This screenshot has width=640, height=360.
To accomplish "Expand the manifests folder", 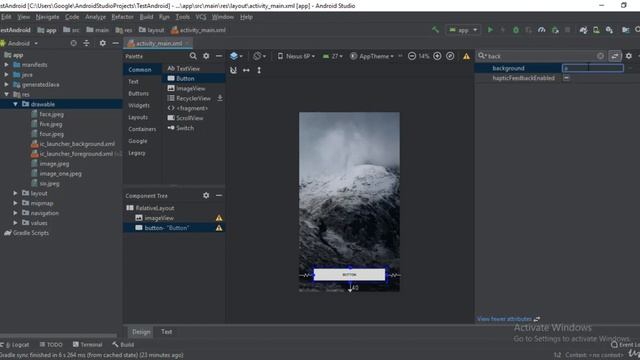I will click(7, 64).
